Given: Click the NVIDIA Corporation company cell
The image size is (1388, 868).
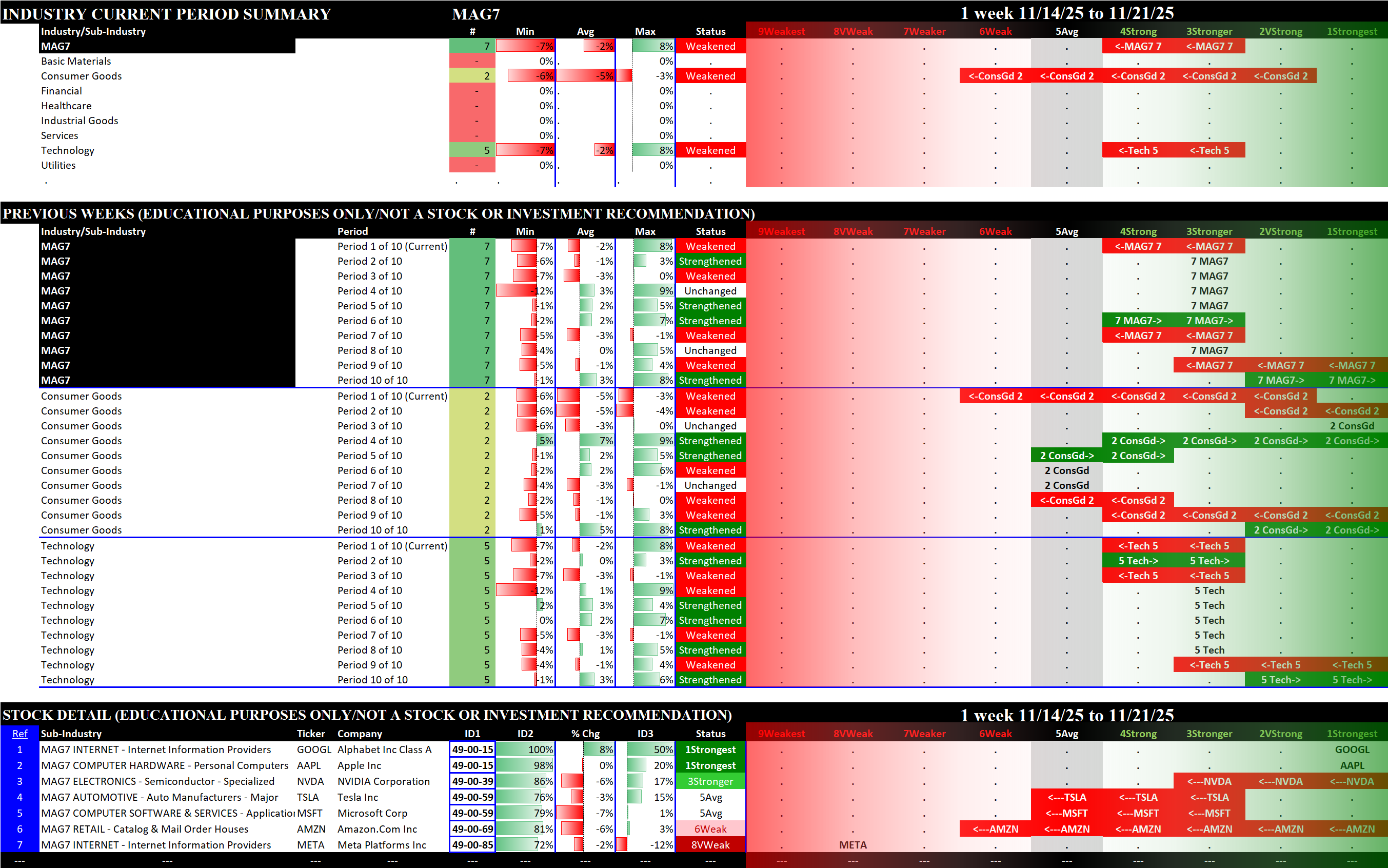Looking at the screenshot, I should coord(384,781).
